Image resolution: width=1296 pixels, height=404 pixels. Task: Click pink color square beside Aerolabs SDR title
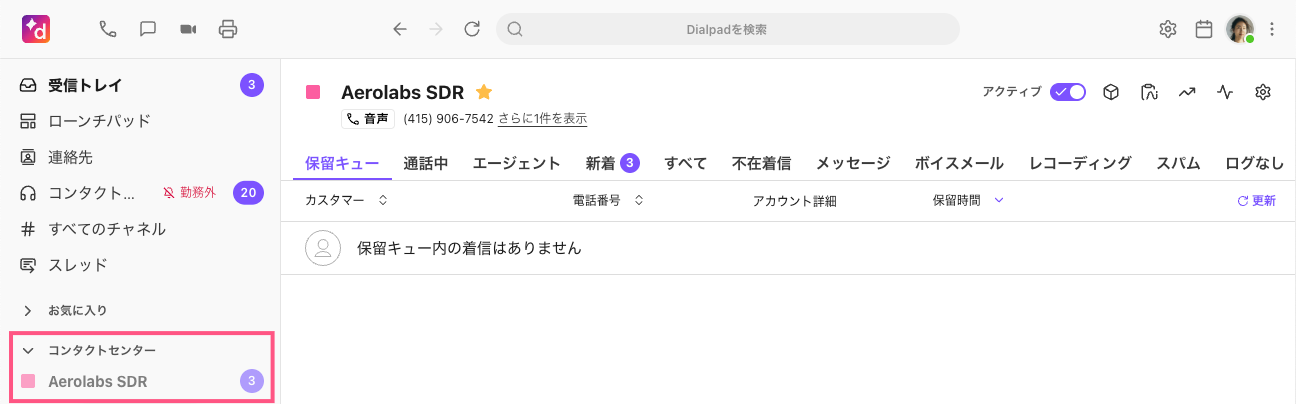(313, 93)
